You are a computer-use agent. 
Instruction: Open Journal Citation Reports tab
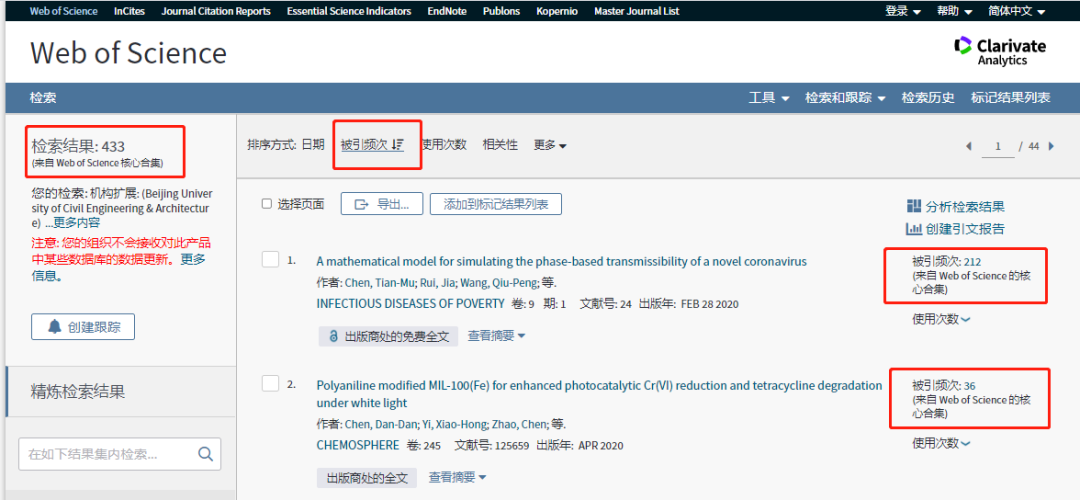216,11
